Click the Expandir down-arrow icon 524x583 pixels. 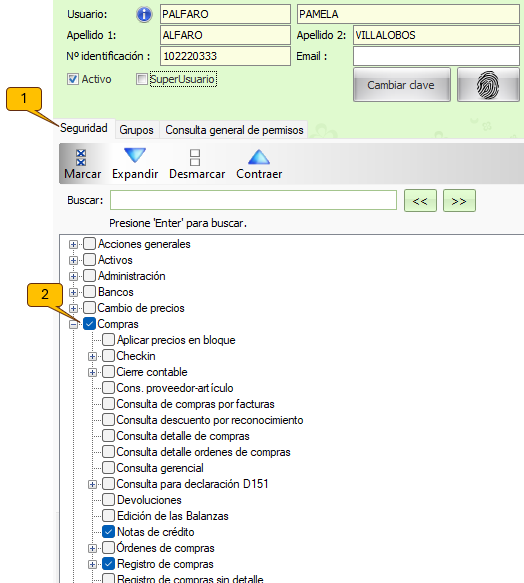[135, 155]
